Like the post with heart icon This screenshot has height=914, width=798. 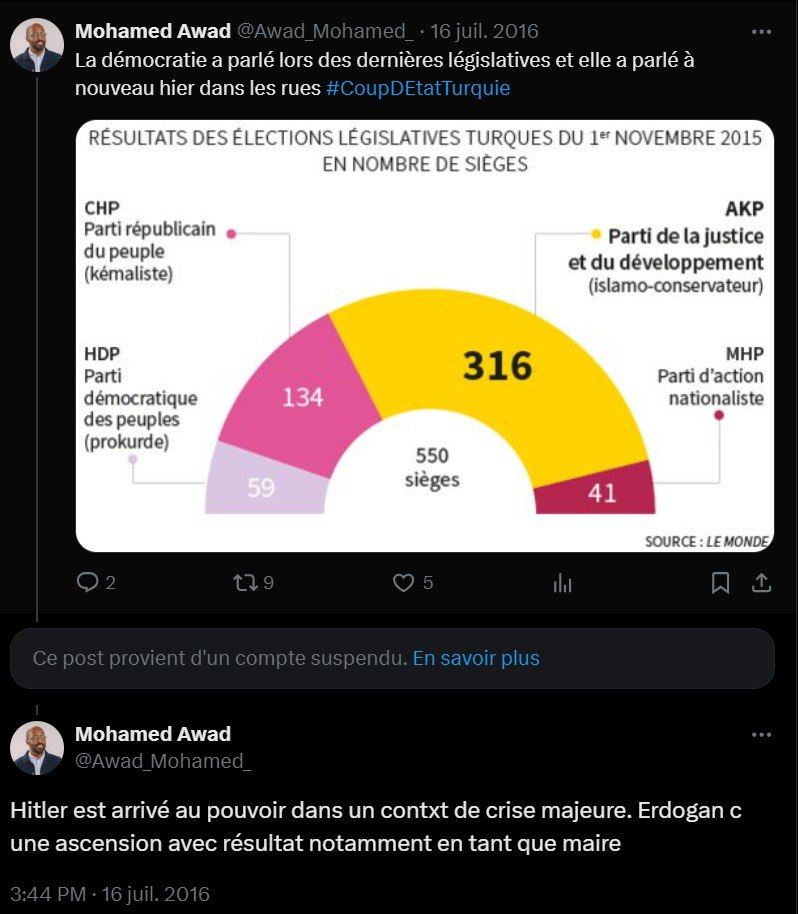[x=403, y=582]
